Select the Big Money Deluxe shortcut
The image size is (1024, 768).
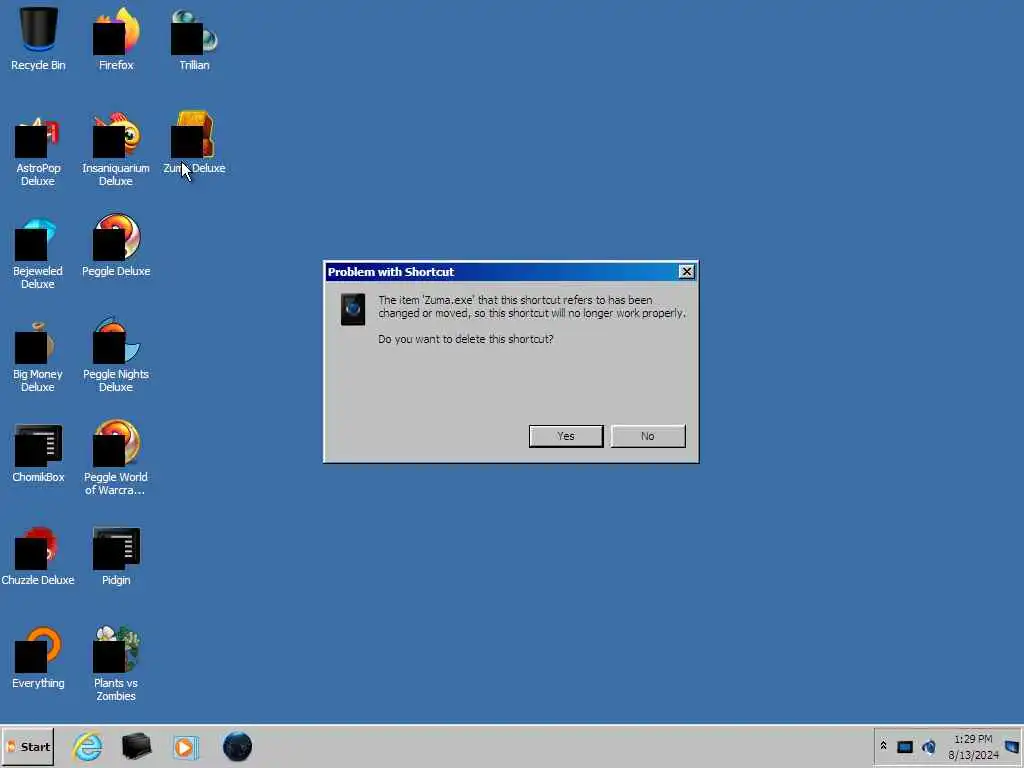pos(38,355)
